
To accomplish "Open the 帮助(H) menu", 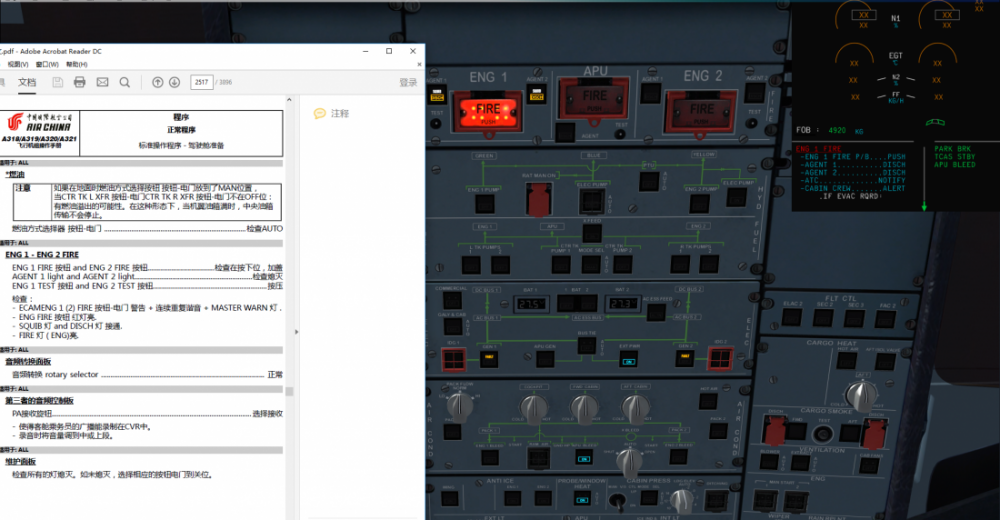I will pos(76,64).
